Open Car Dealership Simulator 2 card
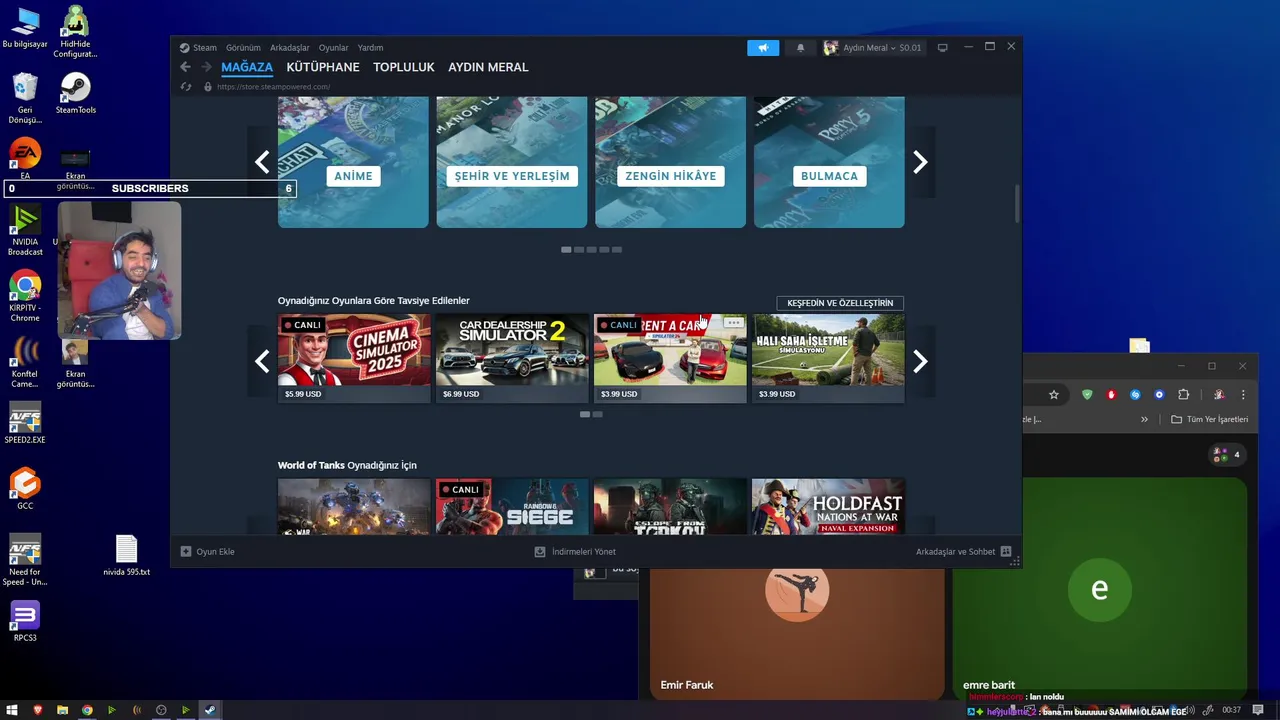 512,359
